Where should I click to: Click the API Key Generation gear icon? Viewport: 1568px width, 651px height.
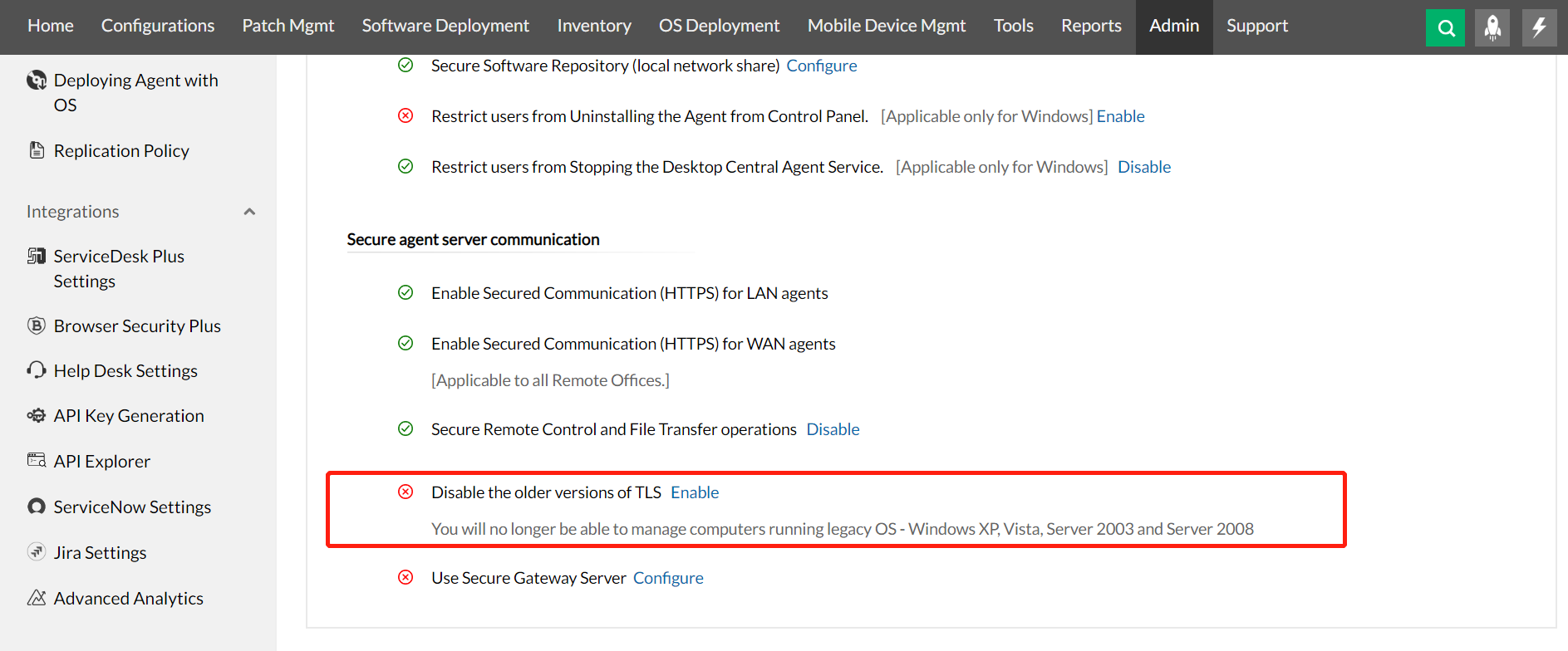37,415
